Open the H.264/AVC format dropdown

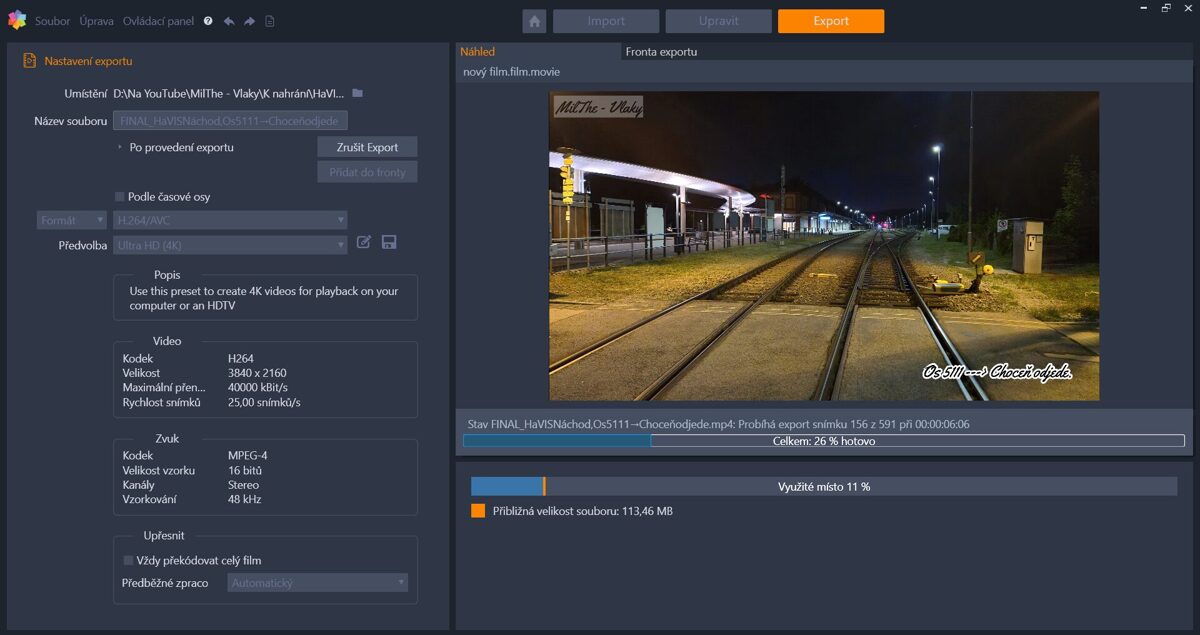pyautogui.click(x=230, y=220)
